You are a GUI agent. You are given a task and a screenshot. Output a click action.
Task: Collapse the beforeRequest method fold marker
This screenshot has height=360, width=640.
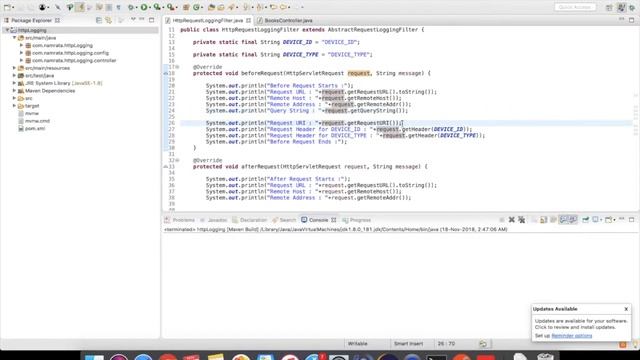pyautogui.click(x=177, y=67)
